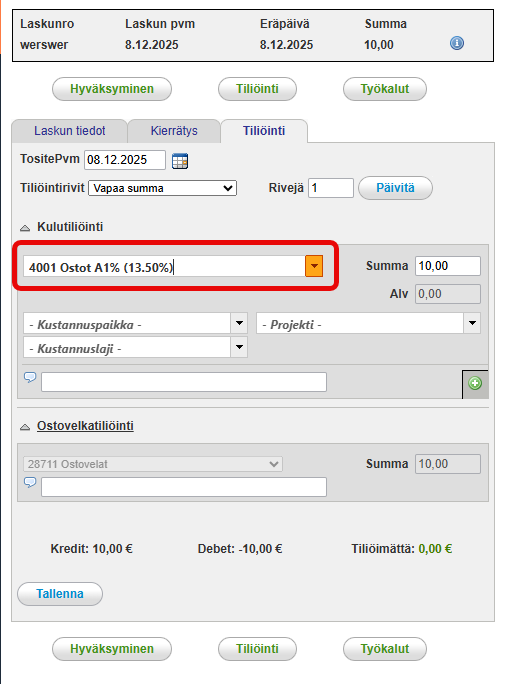The image size is (510, 684).
Task: Open the 28711 Ostovelat dropdown
Action: tap(153, 464)
